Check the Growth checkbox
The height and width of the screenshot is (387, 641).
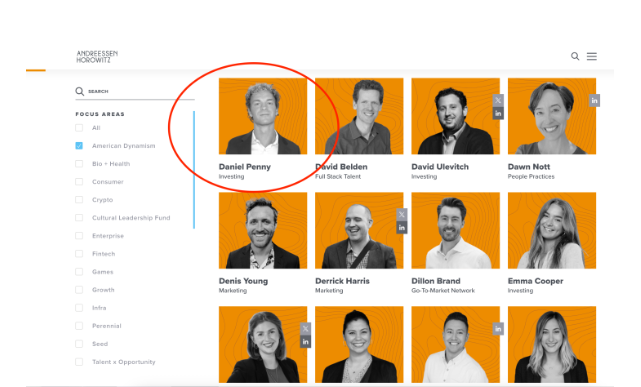[x=79, y=290]
